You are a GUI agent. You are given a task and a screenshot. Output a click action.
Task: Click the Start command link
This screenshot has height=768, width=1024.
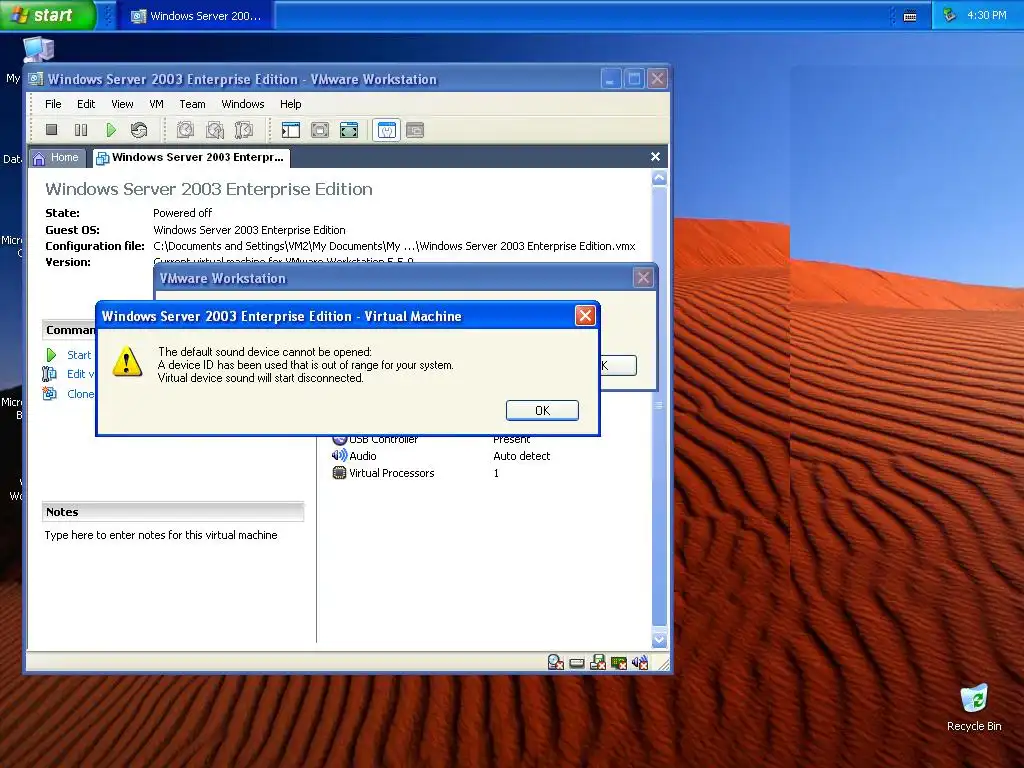79,355
